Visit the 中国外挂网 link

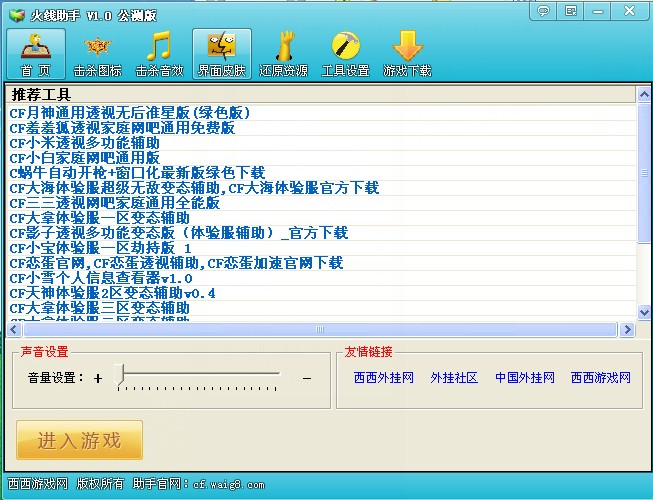tap(525, 378)
